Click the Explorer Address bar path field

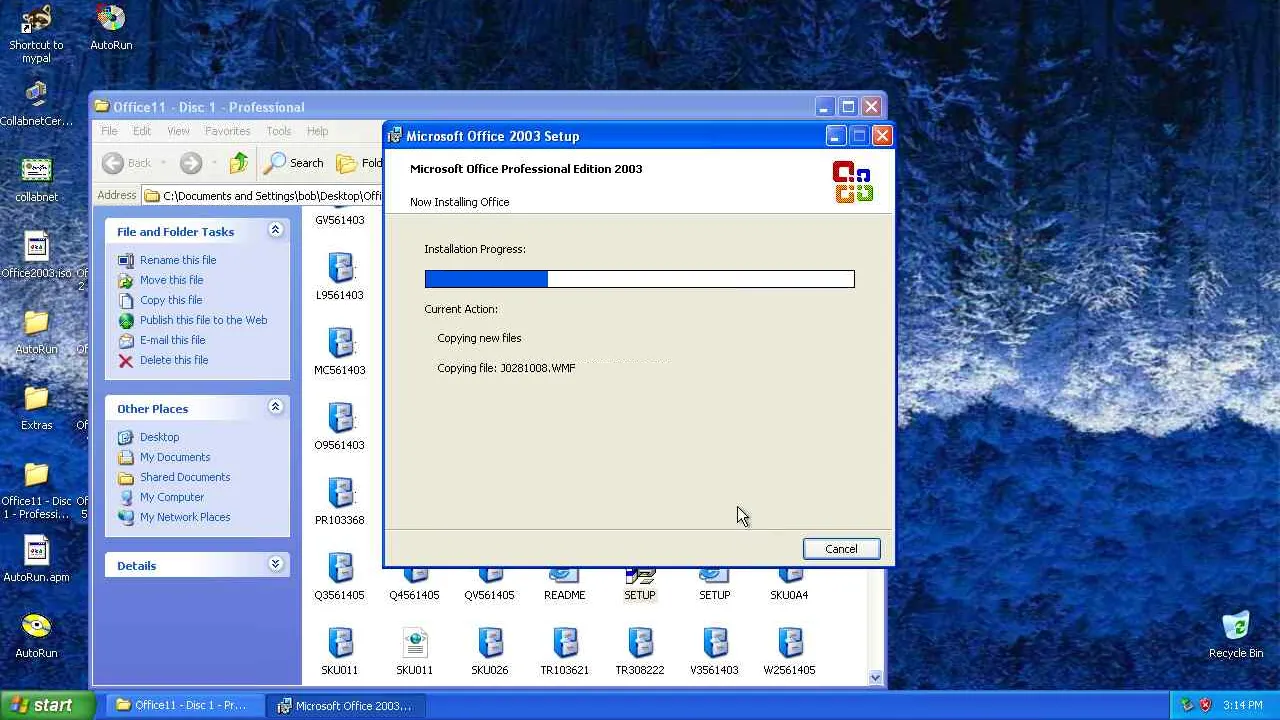coord(262,195)
